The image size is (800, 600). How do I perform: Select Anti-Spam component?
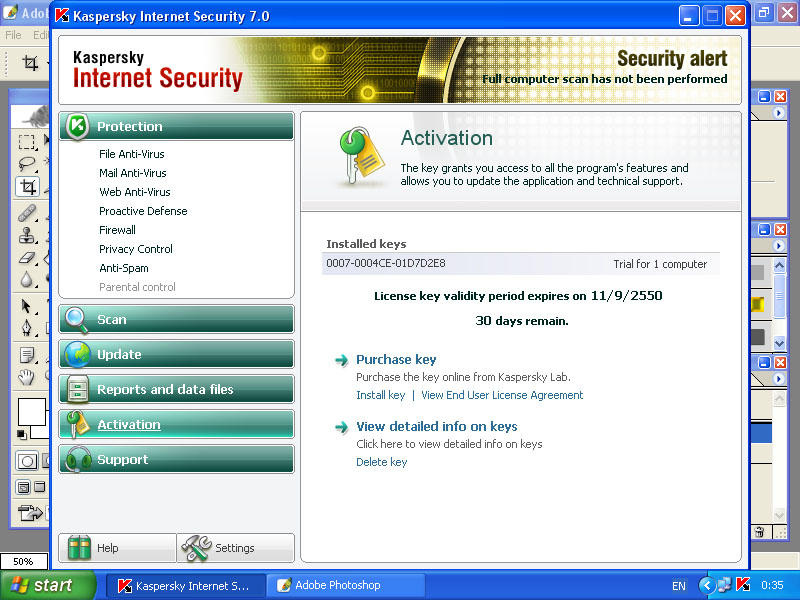(124, 268)
